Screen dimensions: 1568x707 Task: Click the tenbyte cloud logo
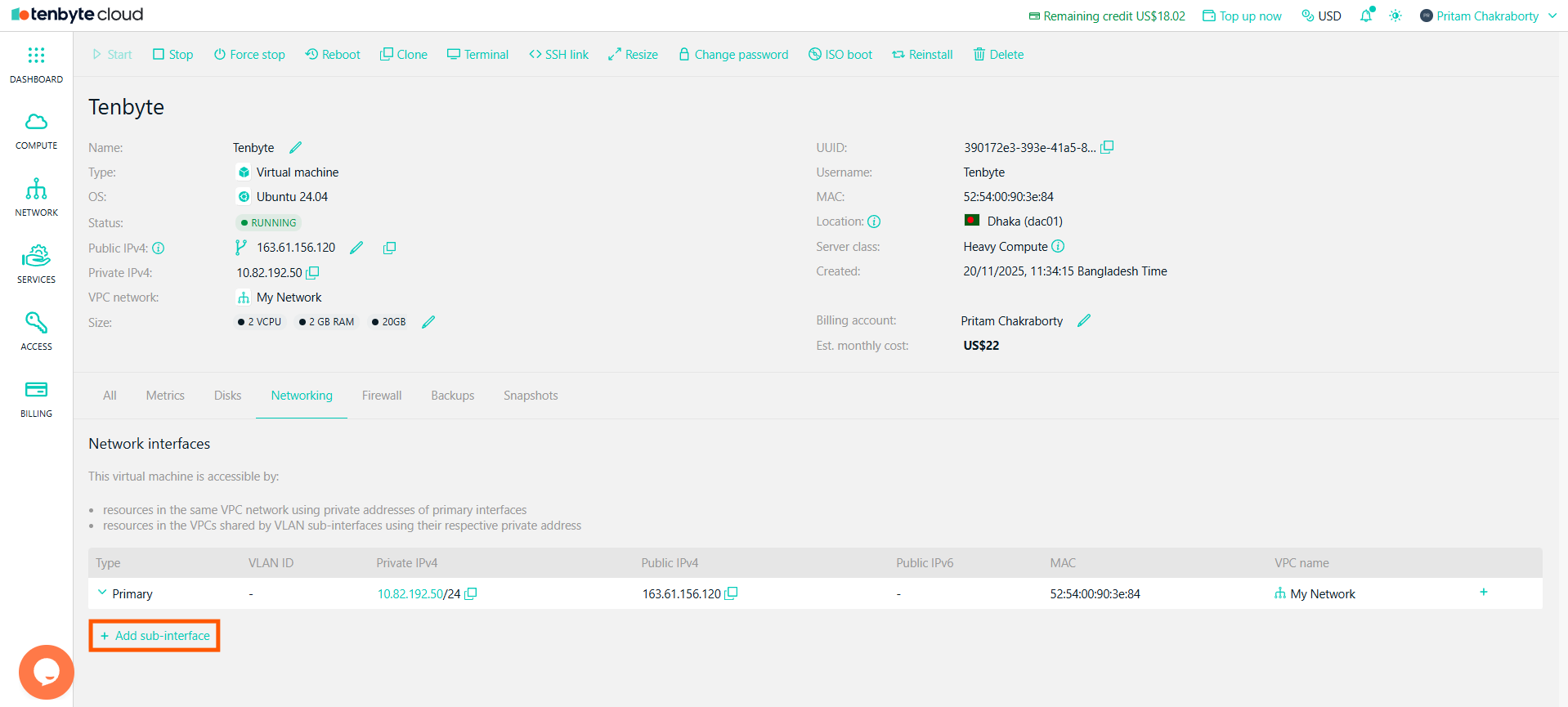pyautogui.click(x=77, y=15)
